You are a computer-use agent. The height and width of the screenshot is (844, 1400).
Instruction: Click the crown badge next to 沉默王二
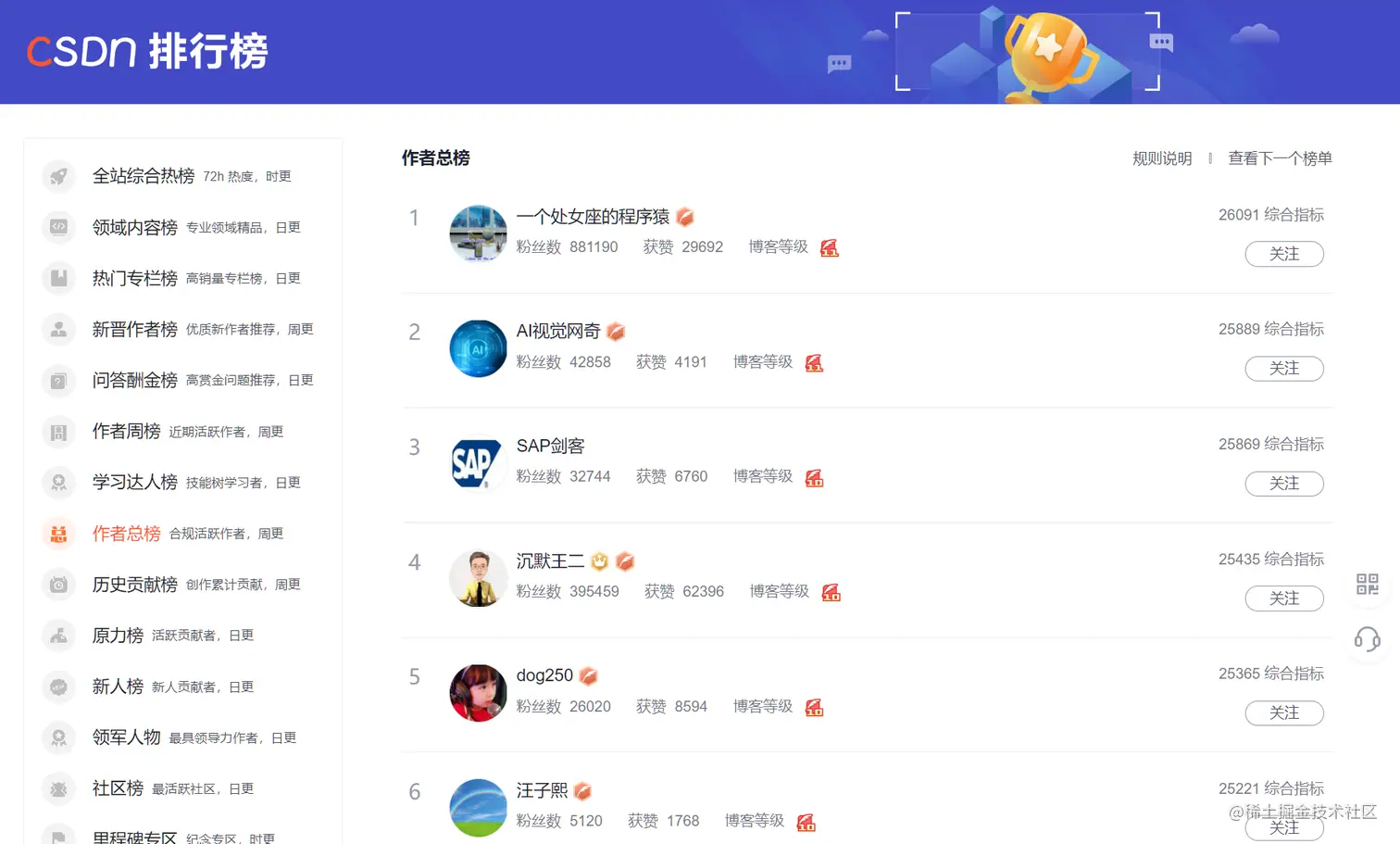point(600,561)
